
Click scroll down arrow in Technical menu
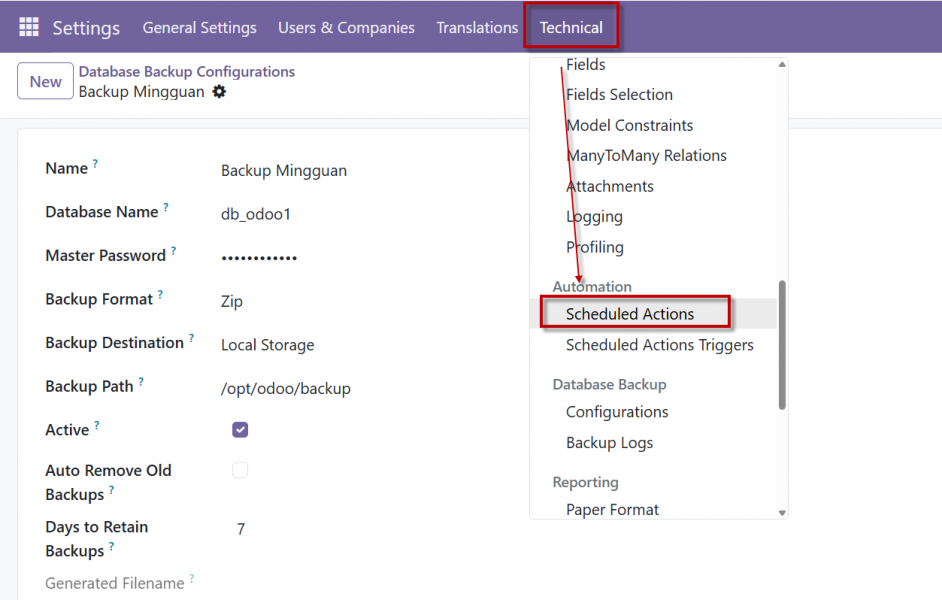782,512
